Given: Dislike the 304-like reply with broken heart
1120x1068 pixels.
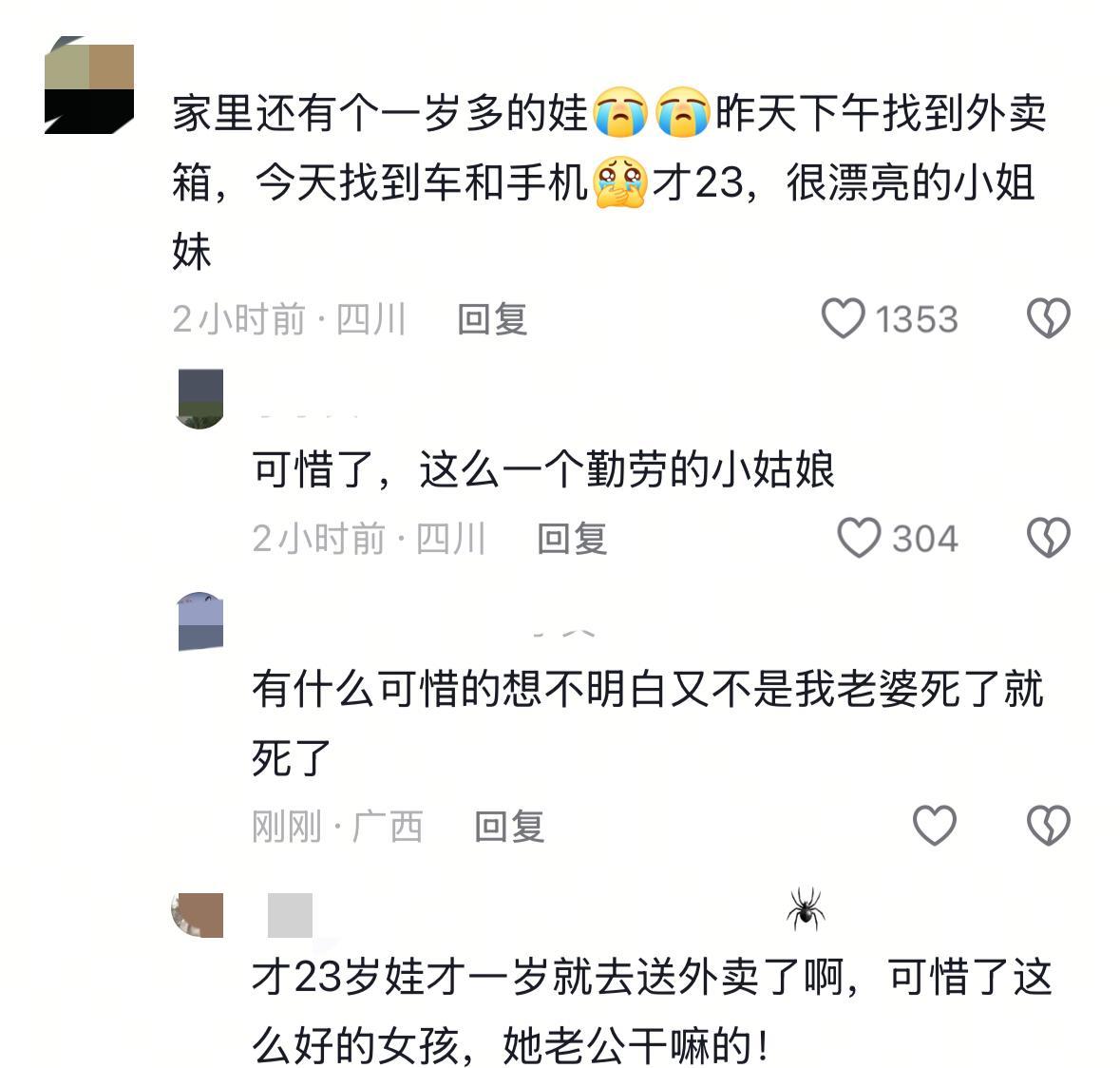Looking at the screenshot, I should [x=1048, y=538].
